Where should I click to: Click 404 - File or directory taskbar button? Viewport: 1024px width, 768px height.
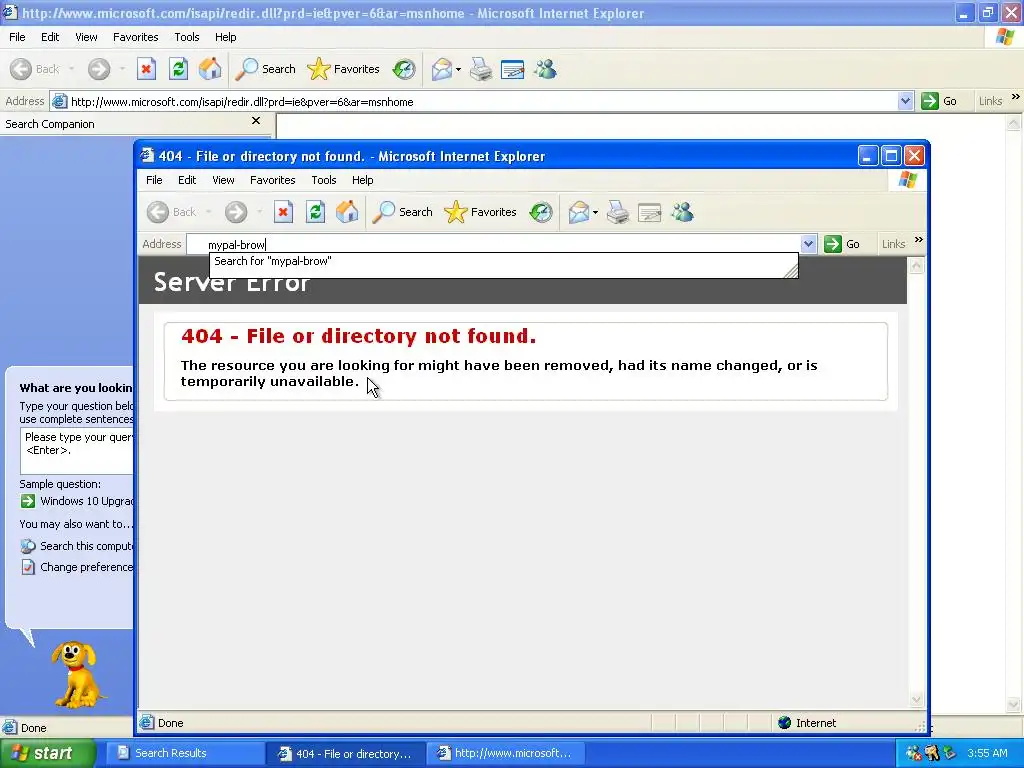pyautogui.click(x=345, y=754)
